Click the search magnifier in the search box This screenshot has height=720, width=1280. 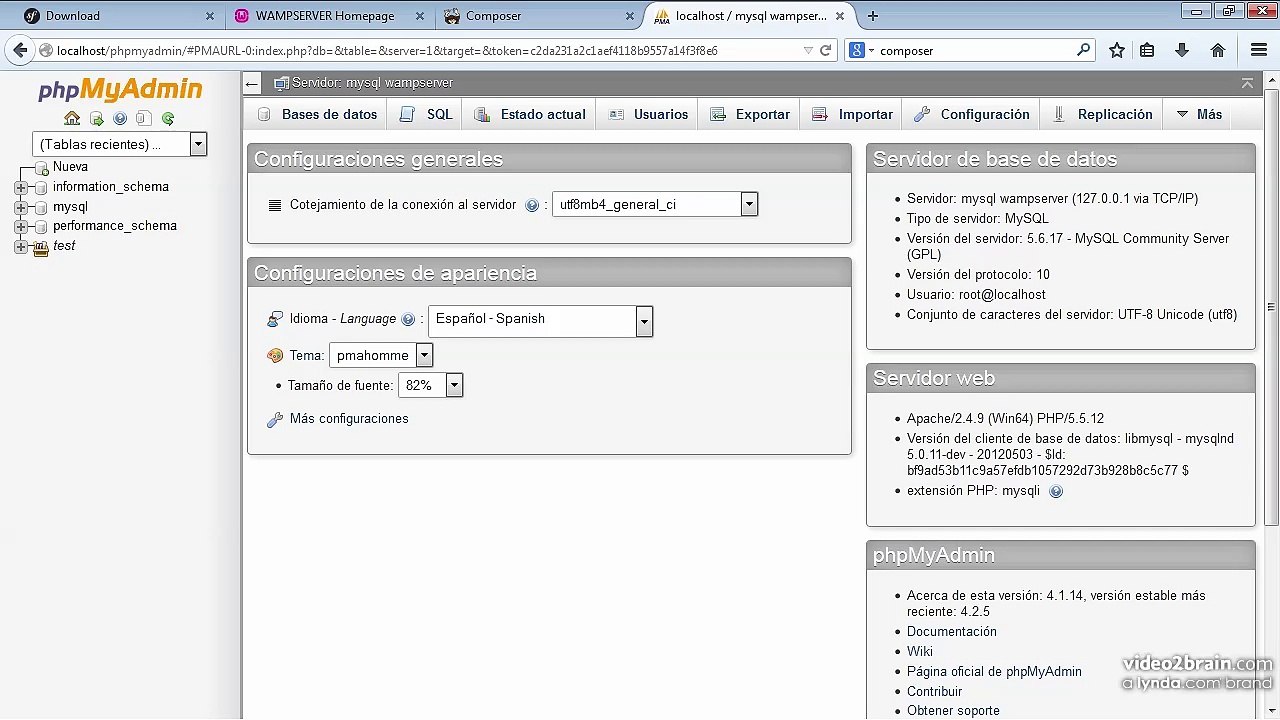[1084, 50]
